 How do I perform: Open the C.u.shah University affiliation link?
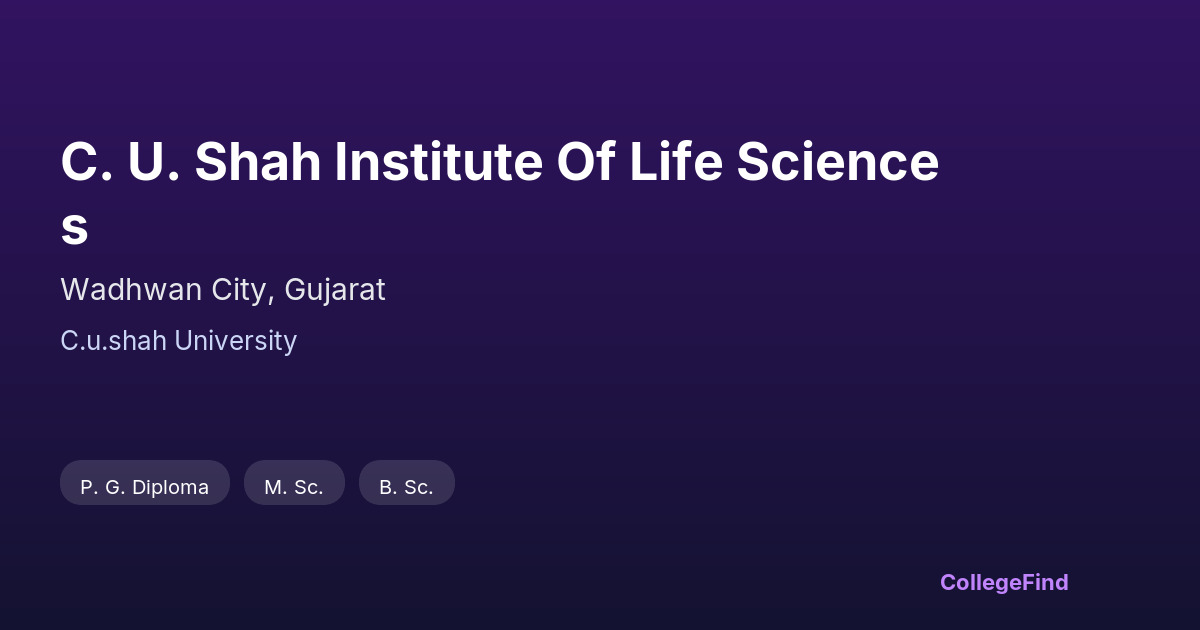pos(178,341)
